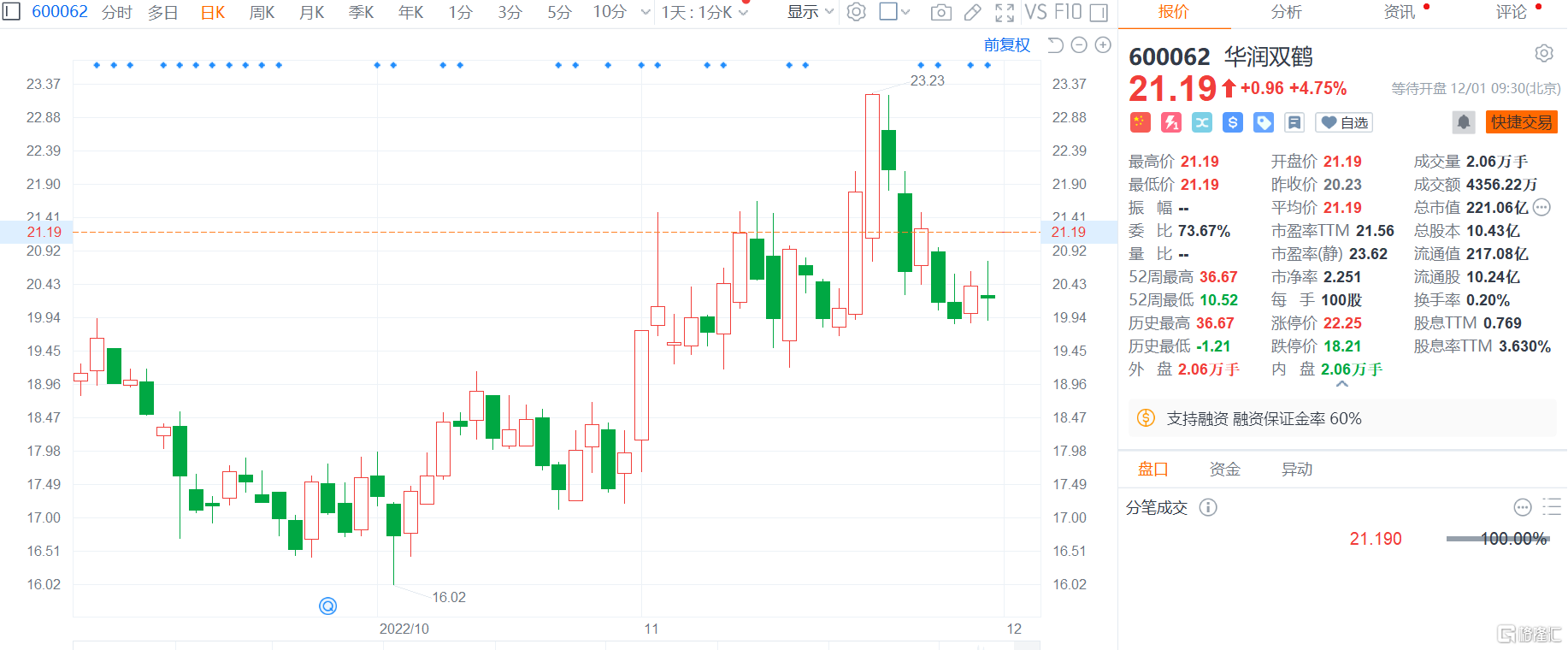Collapse quote details with up chevron
This screenshot has width=1568, height=650.
click(1342, 384)
